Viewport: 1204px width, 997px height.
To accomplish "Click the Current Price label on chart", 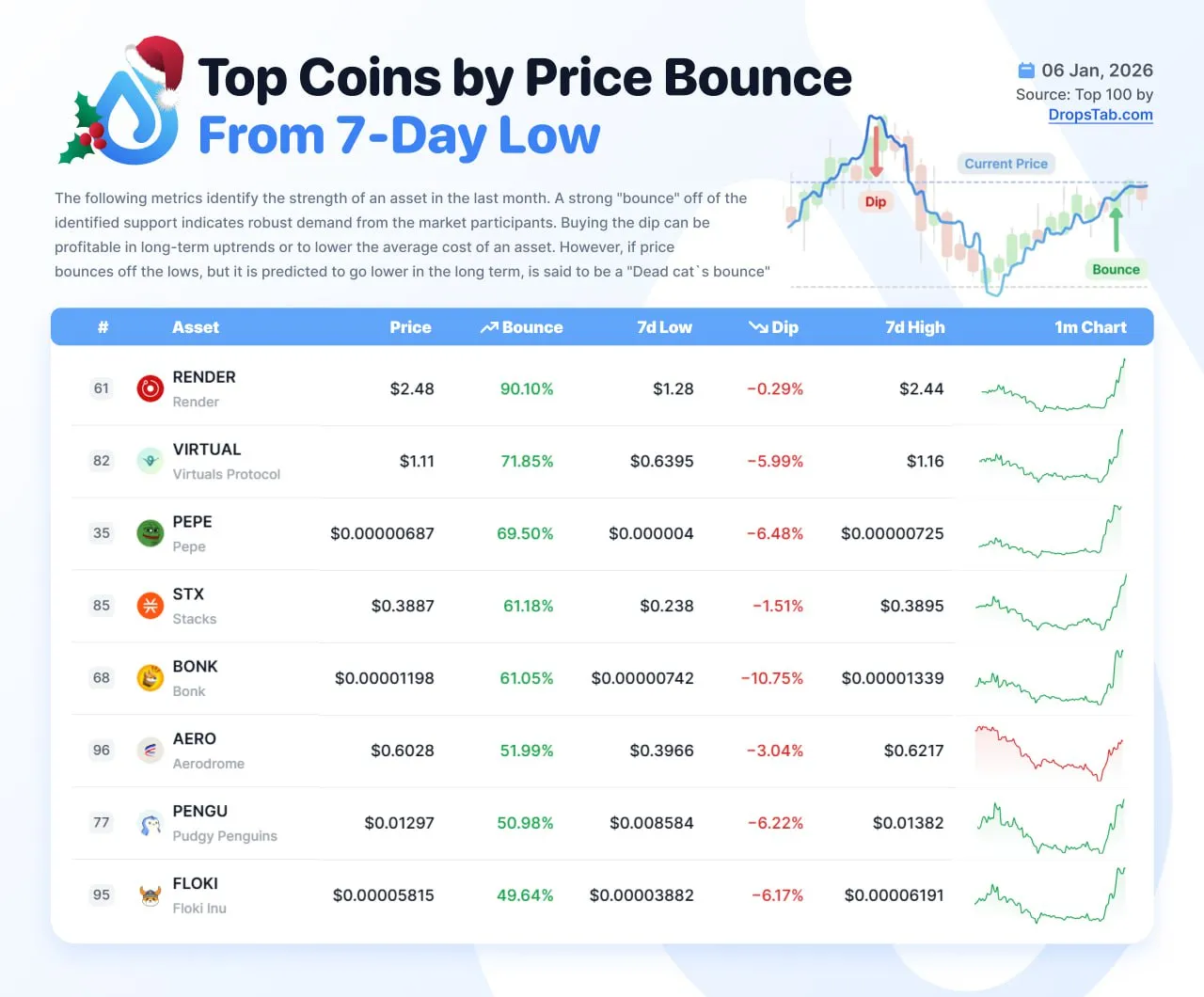I will click(x=1006, y=164).
